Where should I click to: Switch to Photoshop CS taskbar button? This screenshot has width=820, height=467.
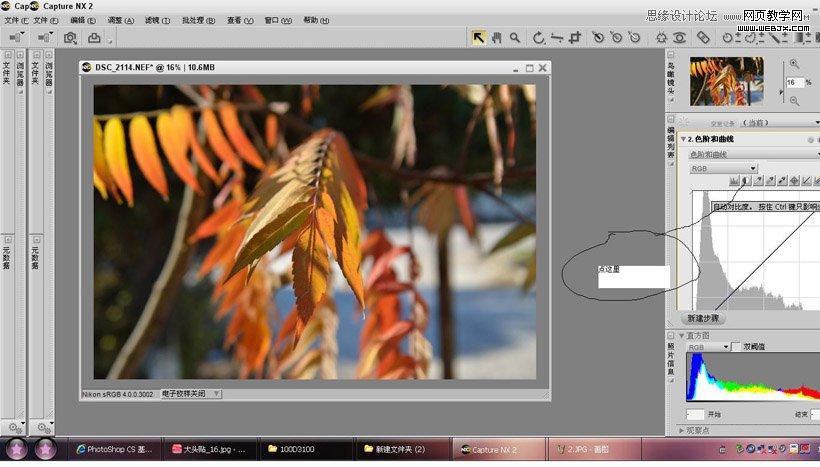(112, 450)
